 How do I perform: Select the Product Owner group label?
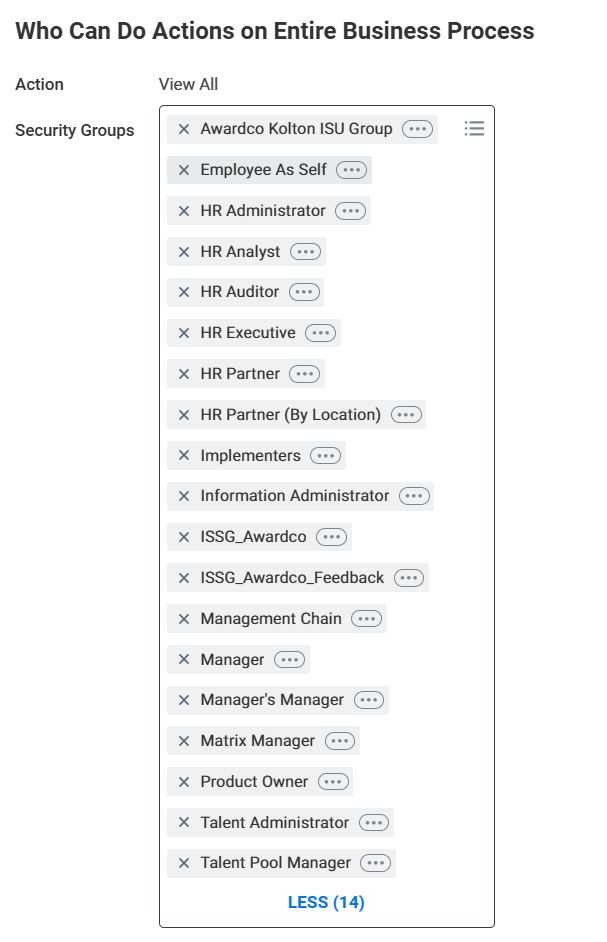coord(255,782)
